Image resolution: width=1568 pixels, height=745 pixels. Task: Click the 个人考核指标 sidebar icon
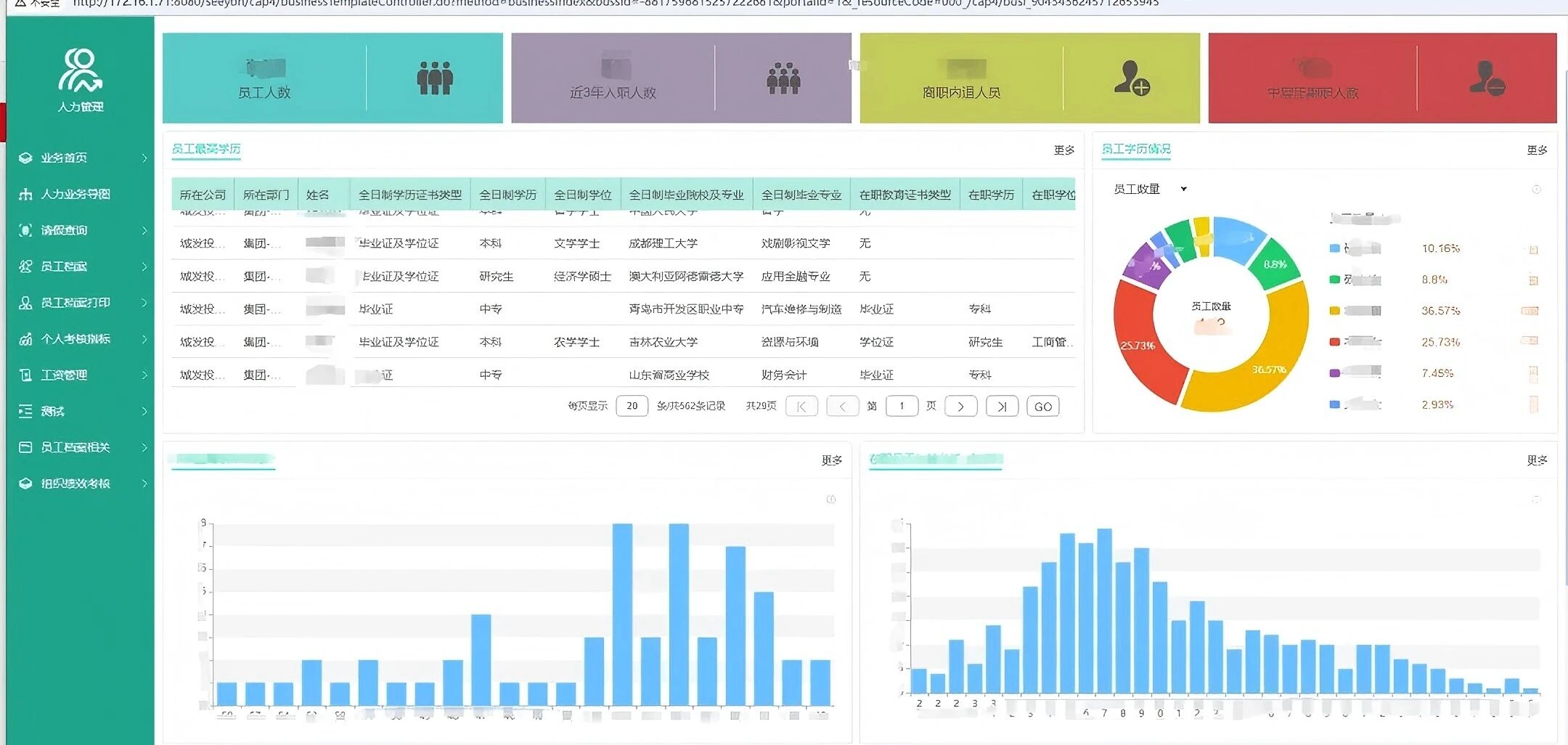pyautogui.click(x=25, y=339)
